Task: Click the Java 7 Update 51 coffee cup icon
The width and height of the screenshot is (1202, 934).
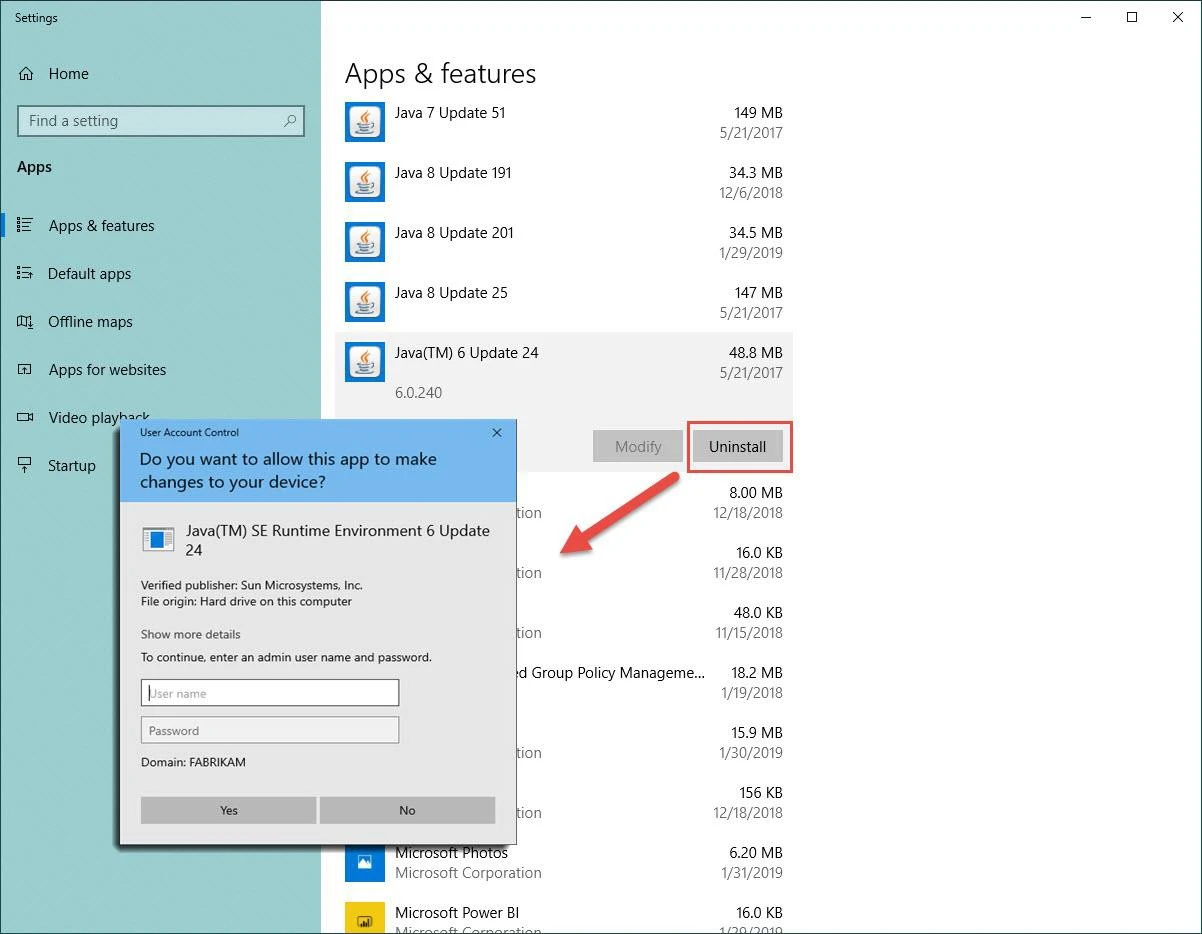Action: pos(364,122)
